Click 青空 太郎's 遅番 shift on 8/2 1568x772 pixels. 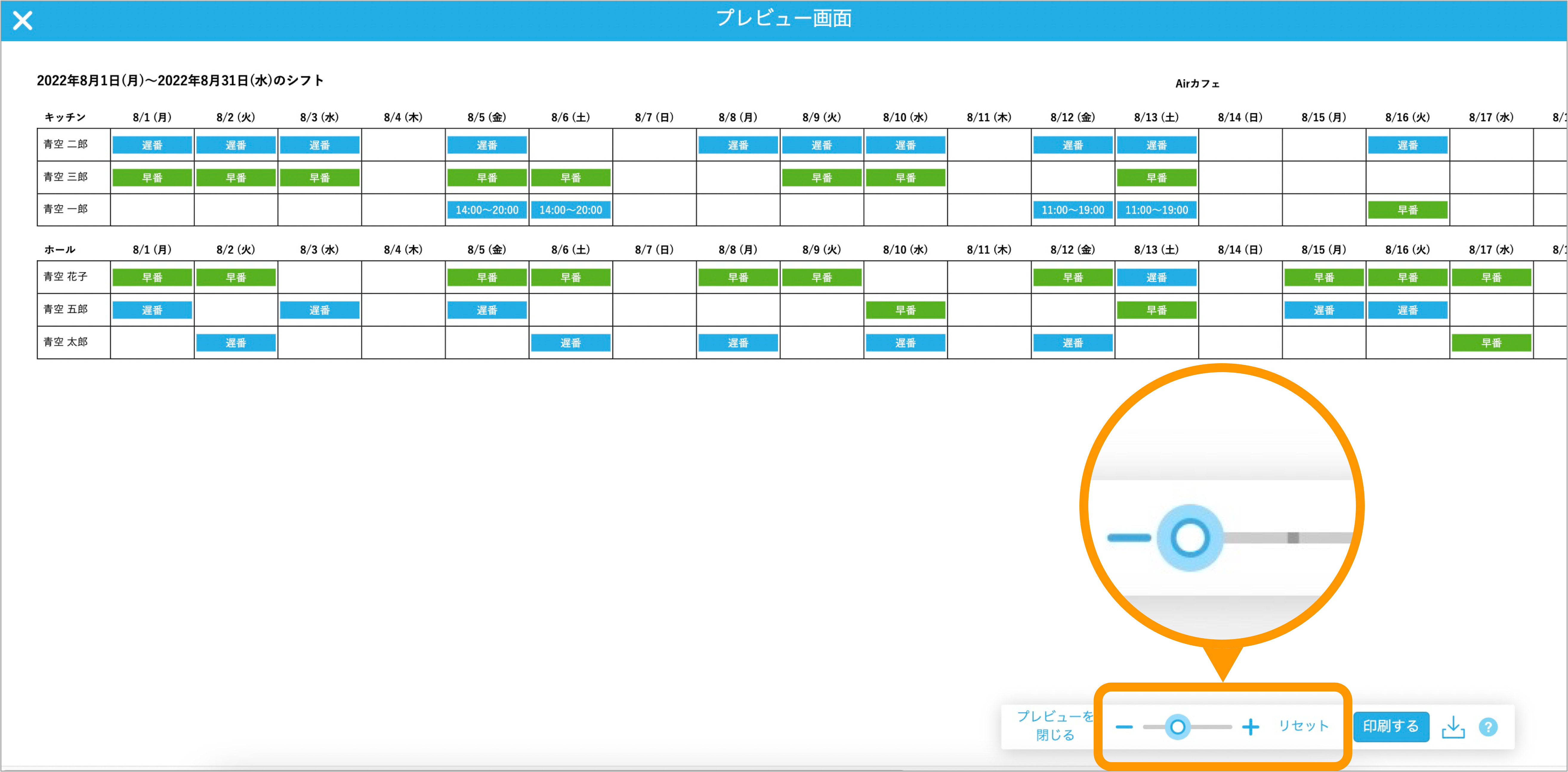coord(236,343)
